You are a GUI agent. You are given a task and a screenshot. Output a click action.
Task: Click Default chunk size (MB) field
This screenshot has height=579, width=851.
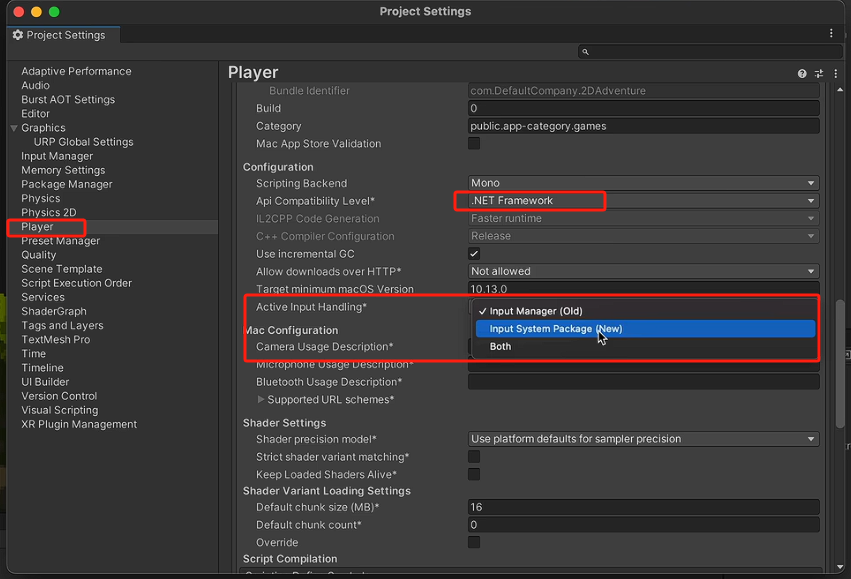[644, 507]
